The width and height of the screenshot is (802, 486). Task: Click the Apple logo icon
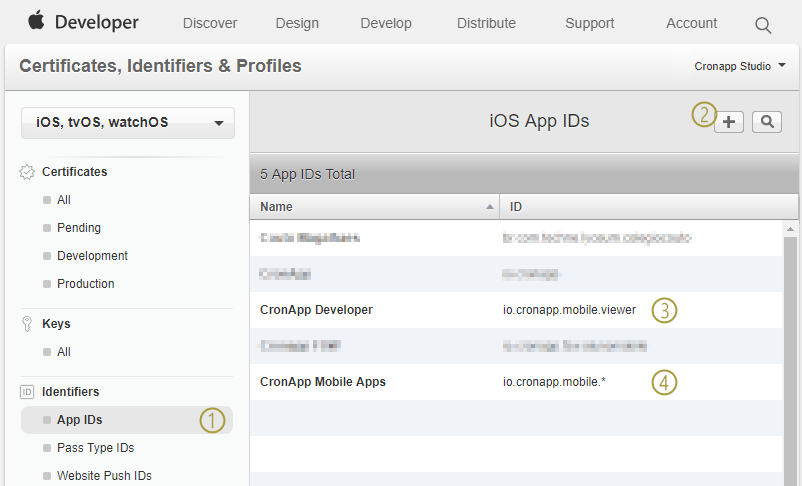tap(36, 21)
